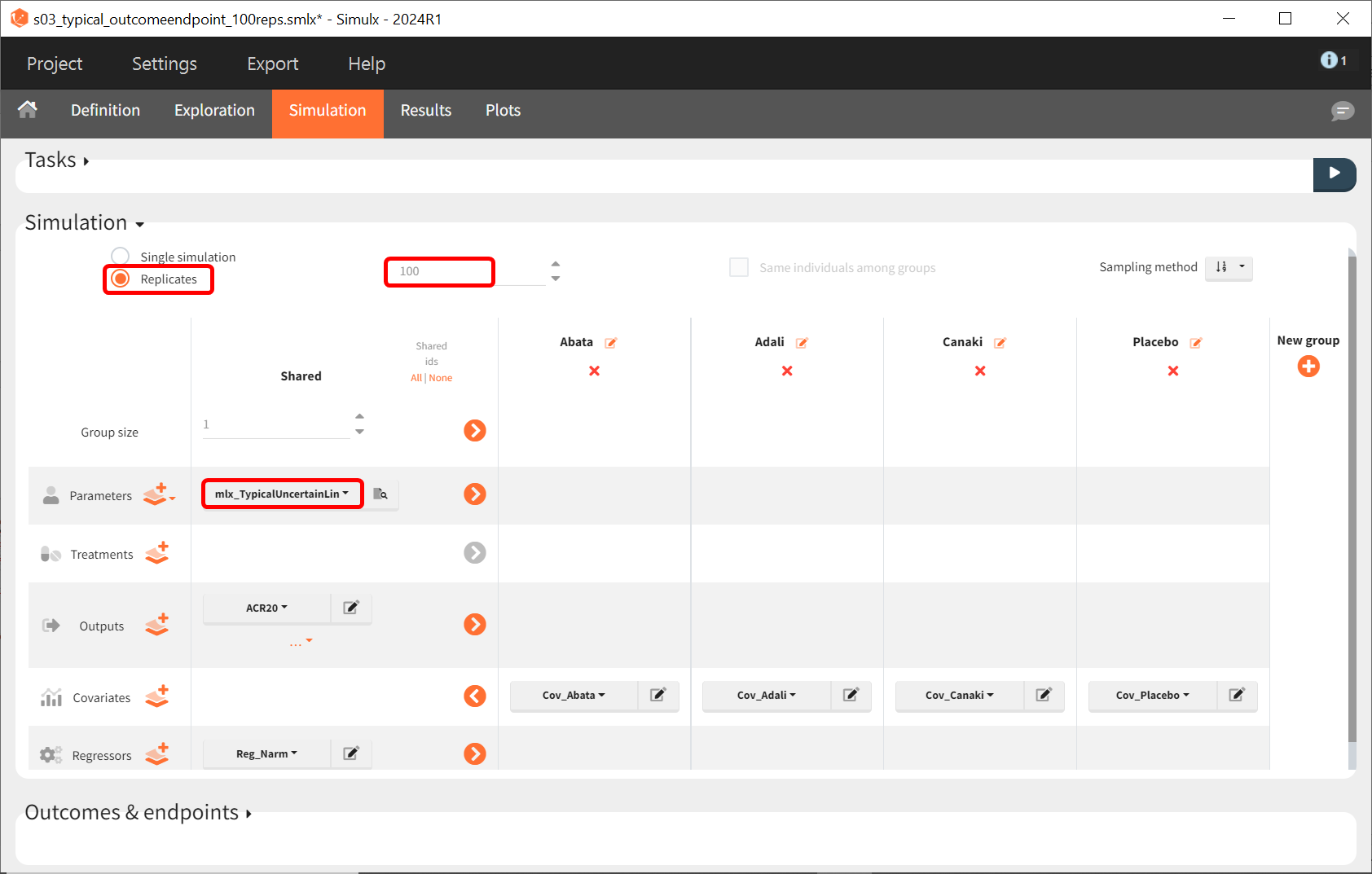Add a new simulation group
The image size is (1372, 874).
1308,367
